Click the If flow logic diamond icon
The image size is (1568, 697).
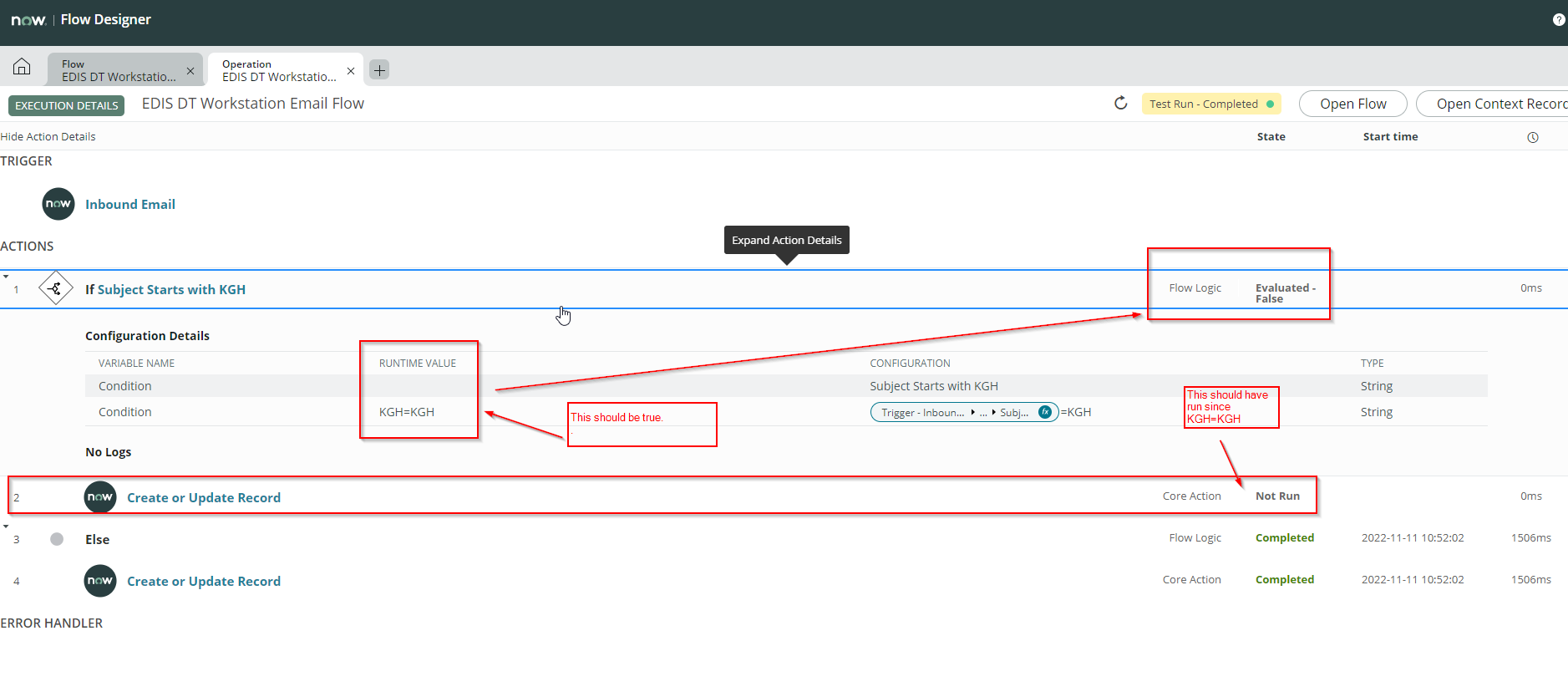[56, 289]
